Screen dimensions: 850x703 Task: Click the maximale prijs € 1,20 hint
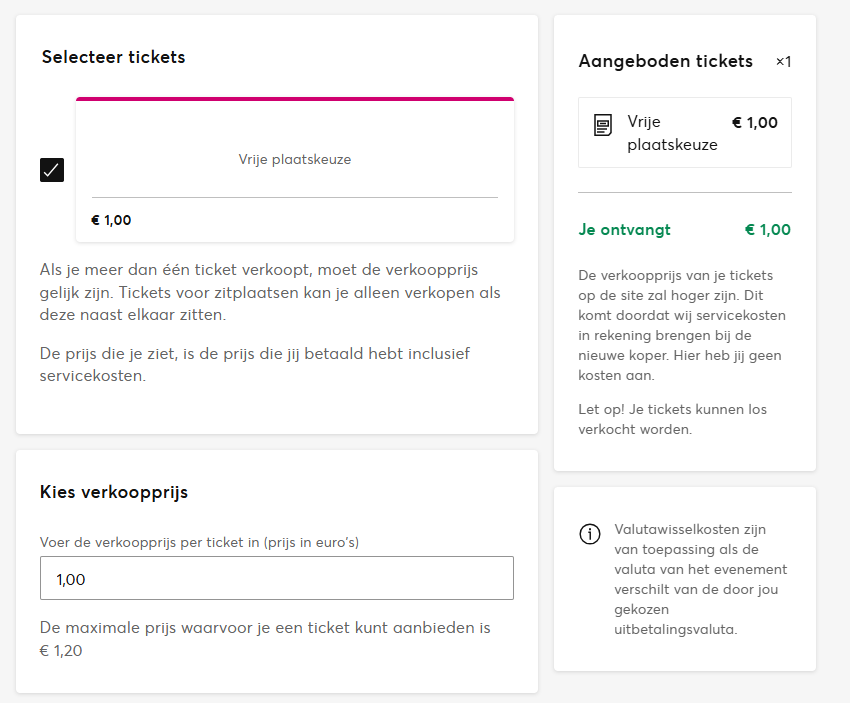click(265, 639)
